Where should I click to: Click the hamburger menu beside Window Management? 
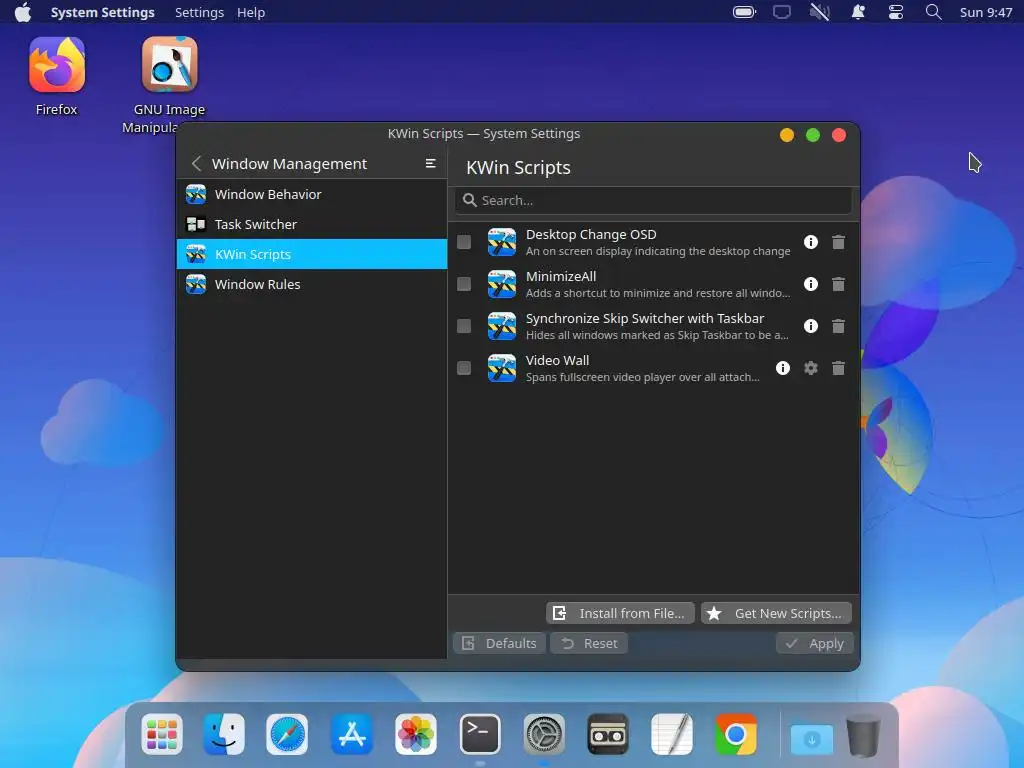430,163
